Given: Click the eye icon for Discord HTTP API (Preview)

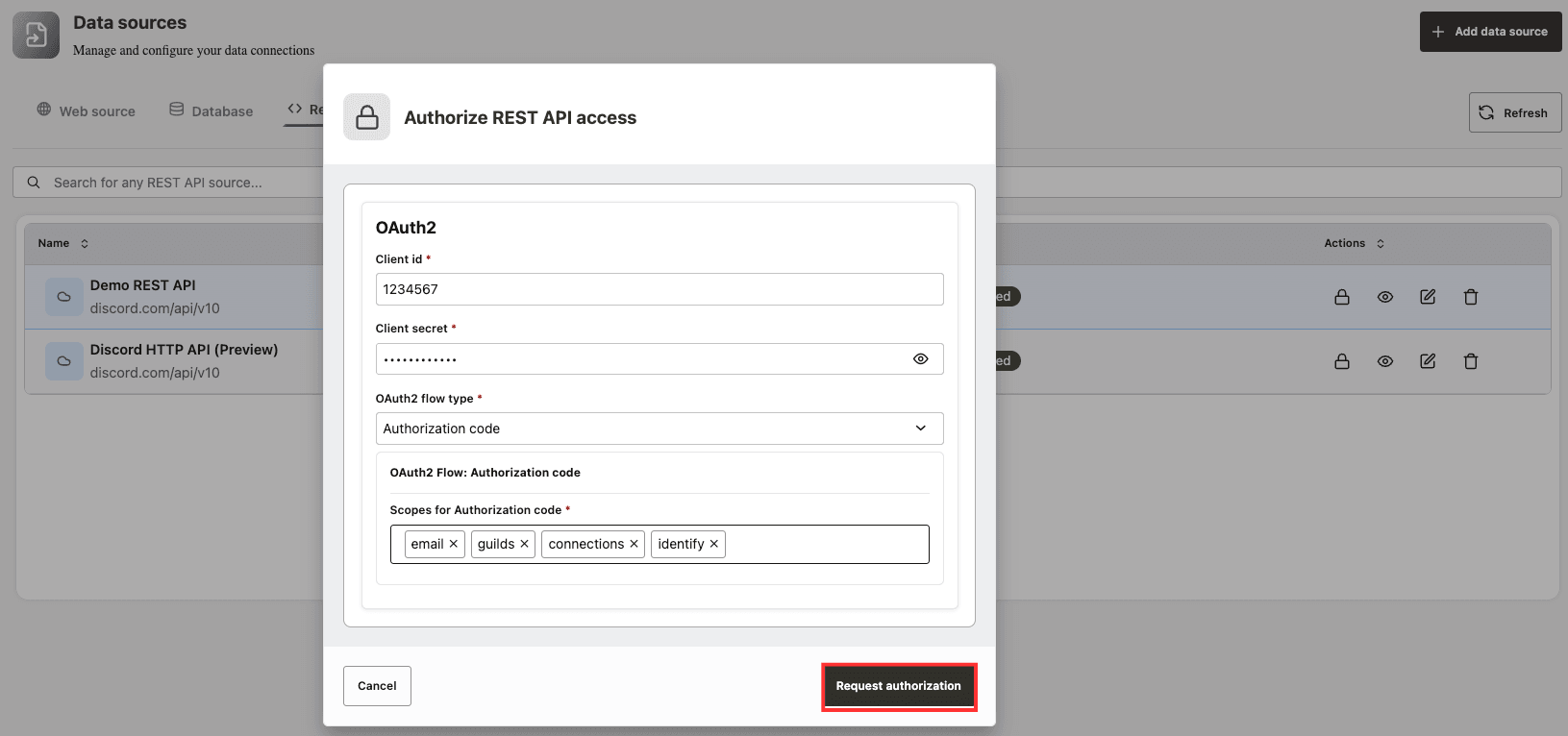Looking at the screenshot, I should 1385,361.
